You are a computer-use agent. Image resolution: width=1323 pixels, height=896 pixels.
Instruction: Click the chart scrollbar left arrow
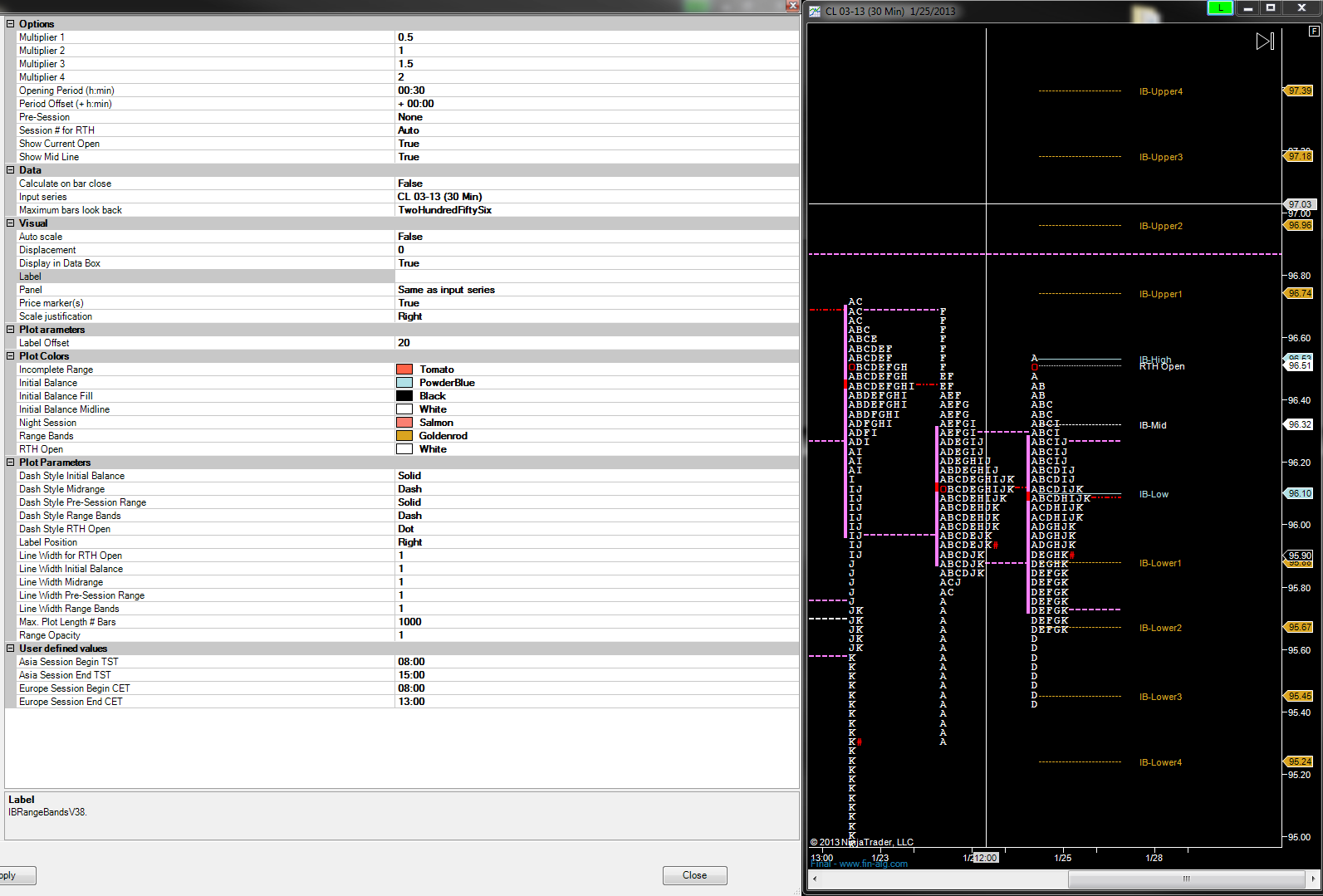[x=815, y=878]
